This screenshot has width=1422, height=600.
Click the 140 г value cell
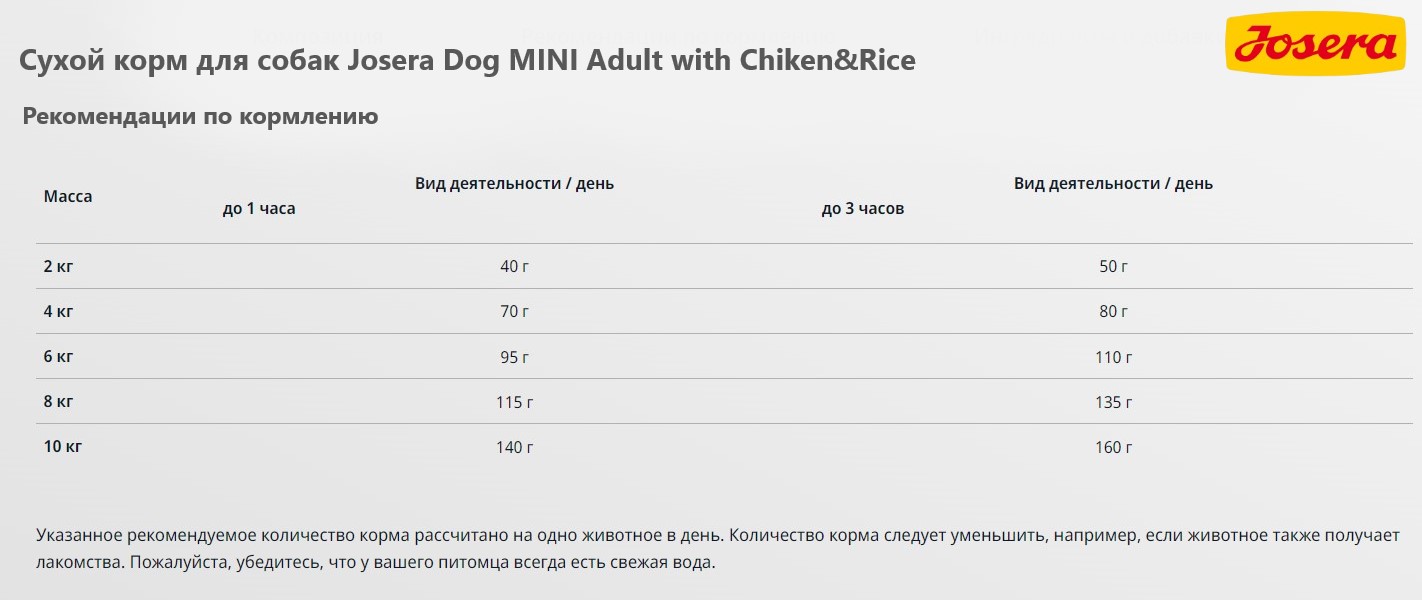pos(515,447)
